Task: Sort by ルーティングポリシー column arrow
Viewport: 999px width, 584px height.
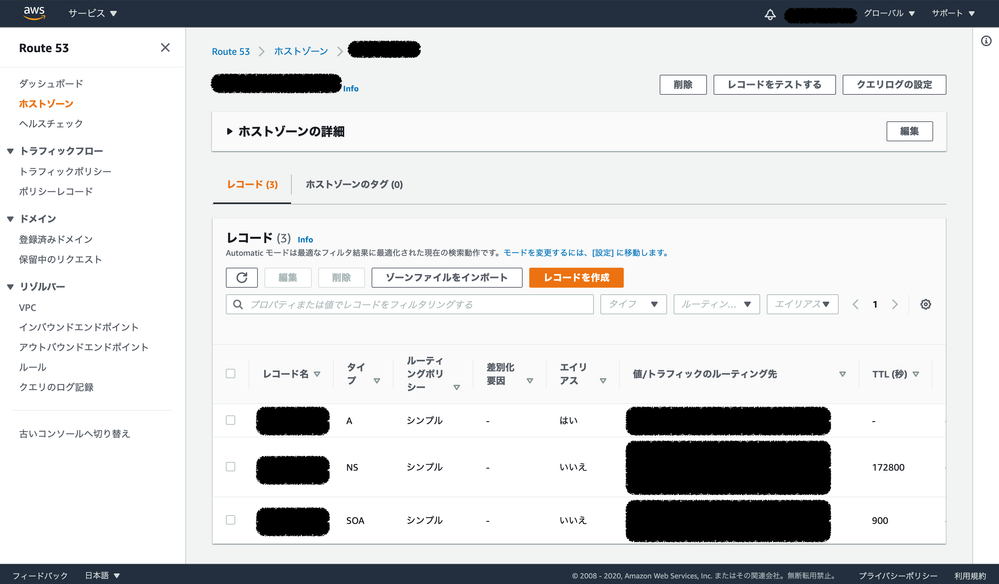Action: click(456, 388)
